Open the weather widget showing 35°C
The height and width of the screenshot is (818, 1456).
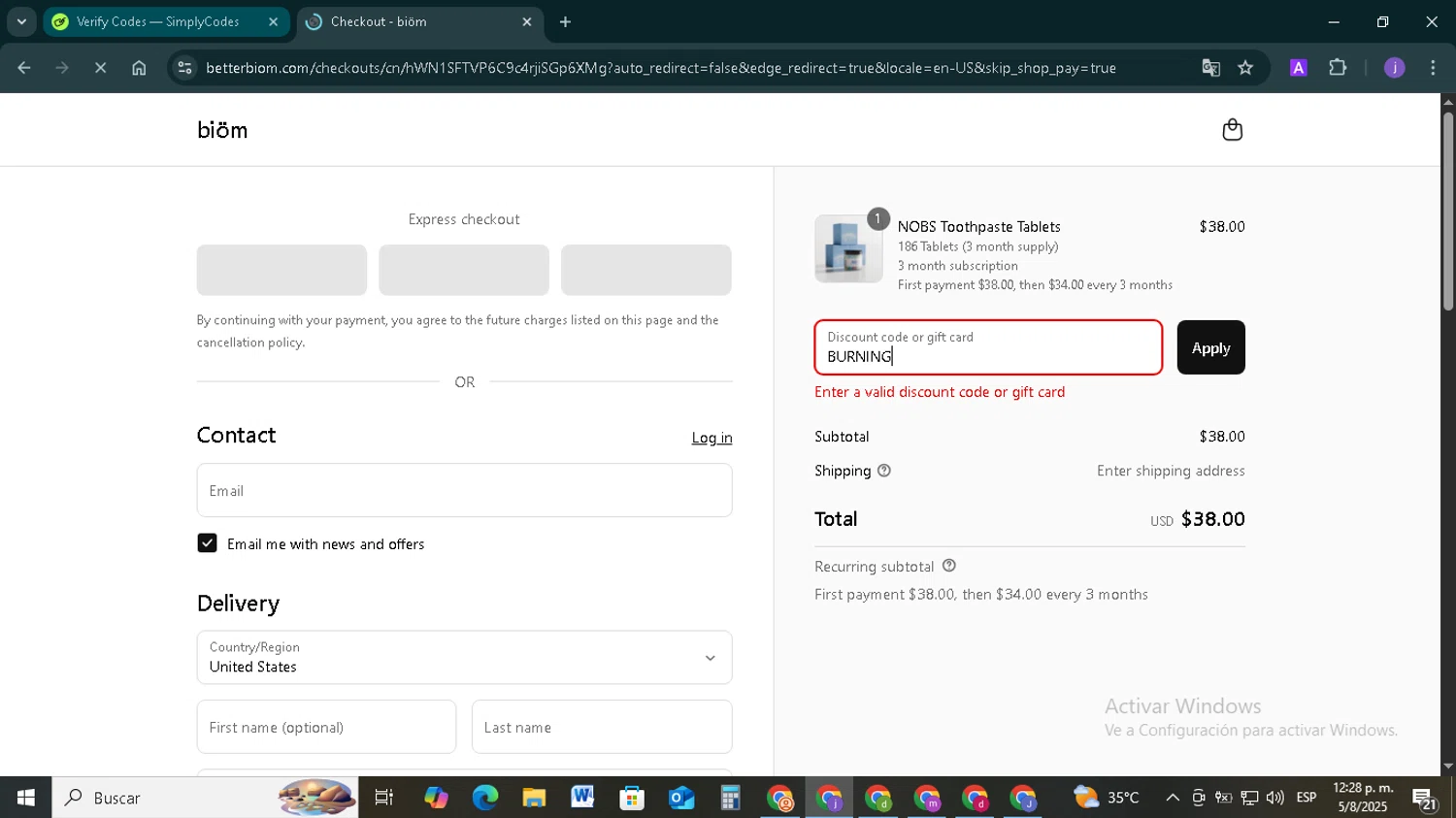point(1107,798)
